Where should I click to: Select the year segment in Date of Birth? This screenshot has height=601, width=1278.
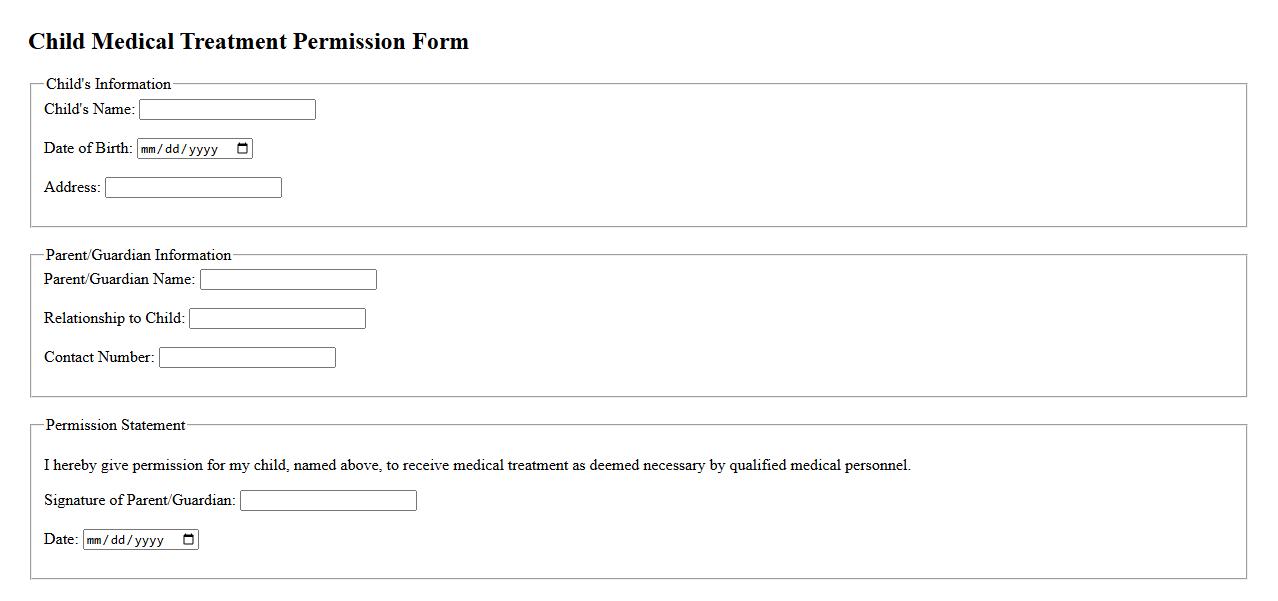click(203, 149)
